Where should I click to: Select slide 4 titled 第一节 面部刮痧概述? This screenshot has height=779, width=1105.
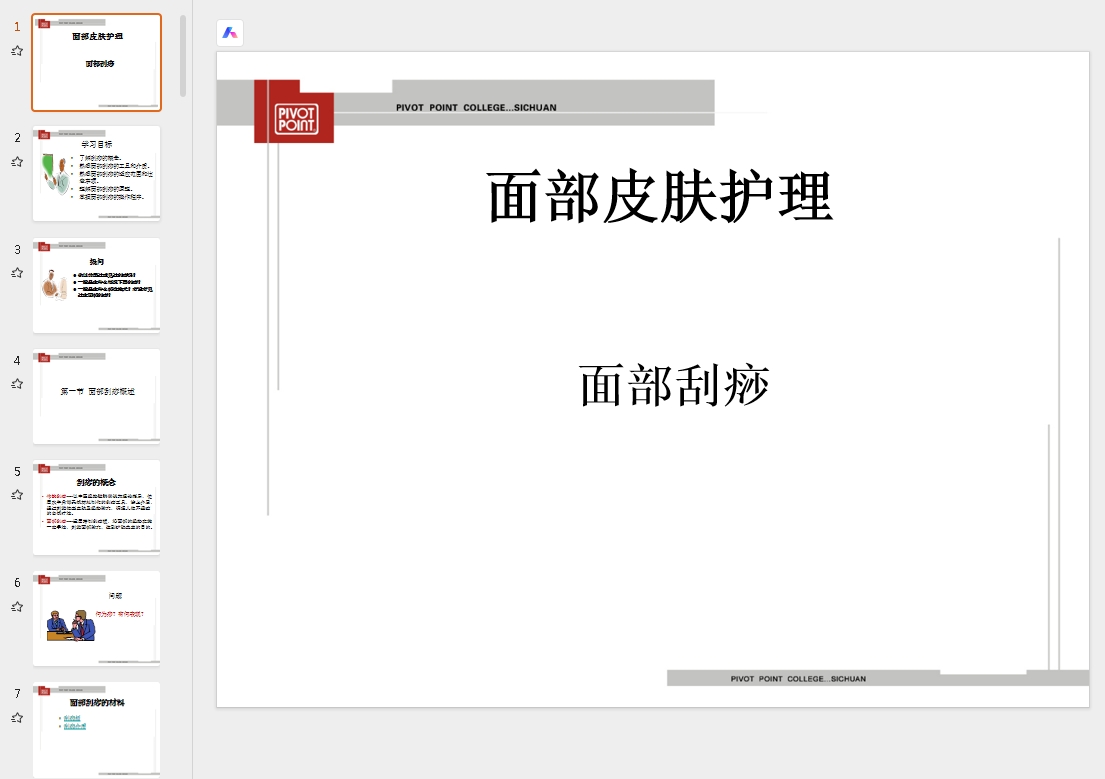(x=96, y=395)
